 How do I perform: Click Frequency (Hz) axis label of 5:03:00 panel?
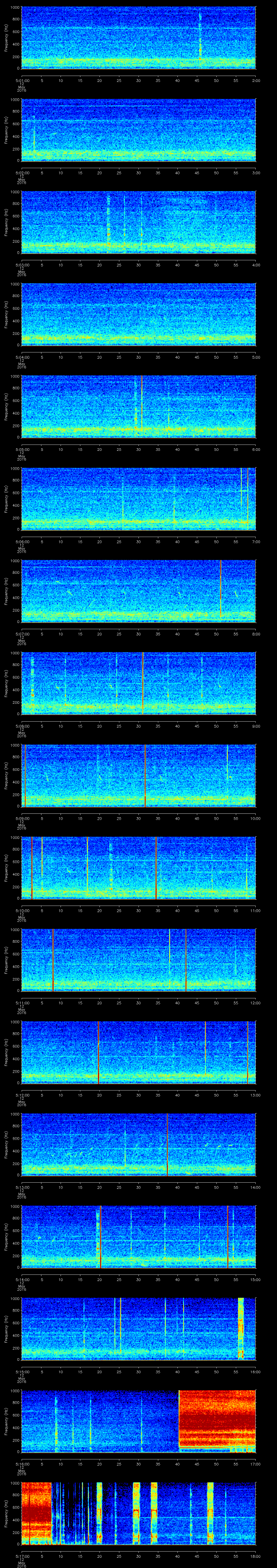pos(6,222)
